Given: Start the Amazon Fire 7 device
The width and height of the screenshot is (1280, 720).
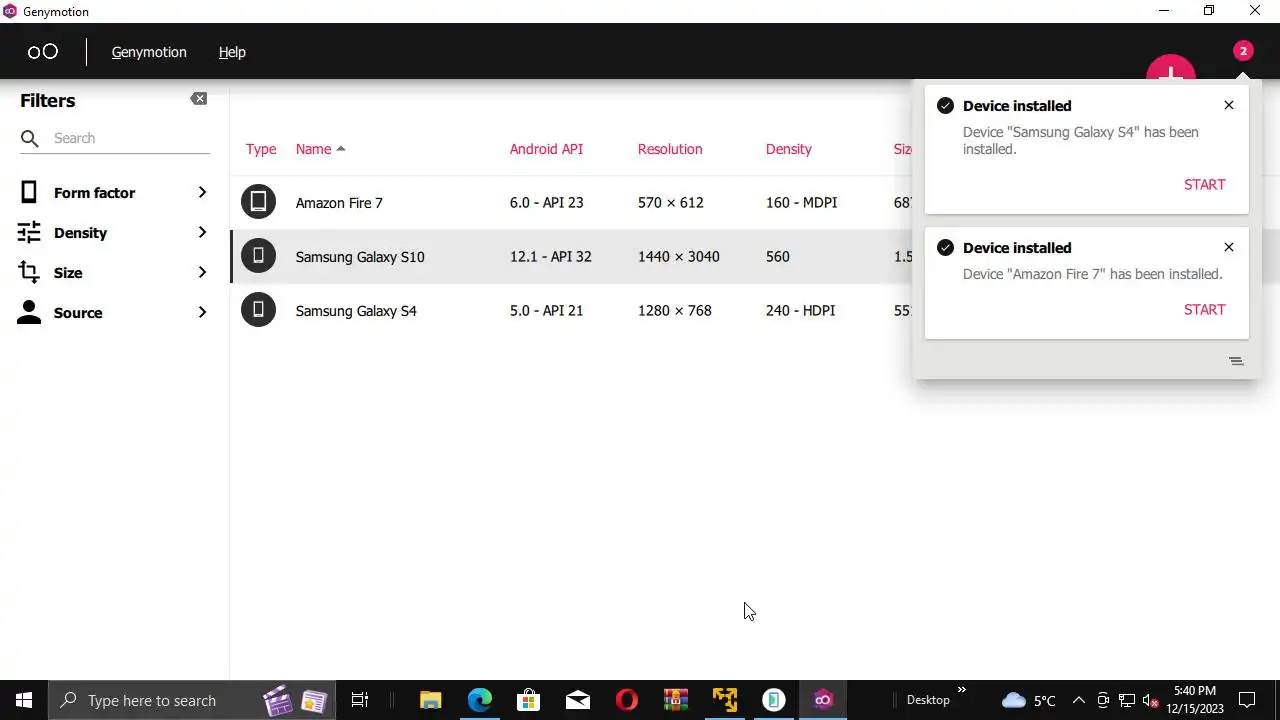Looking at the screenshot, I should [1204, 309].
